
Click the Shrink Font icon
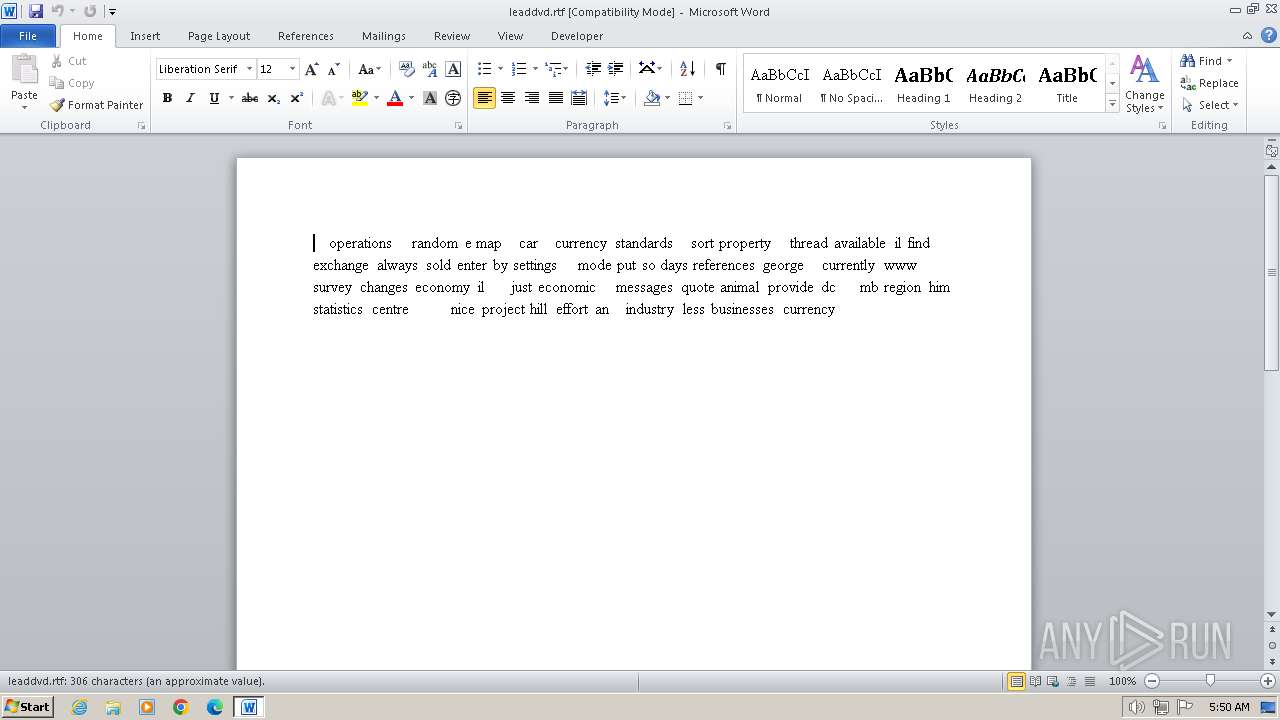334,69
